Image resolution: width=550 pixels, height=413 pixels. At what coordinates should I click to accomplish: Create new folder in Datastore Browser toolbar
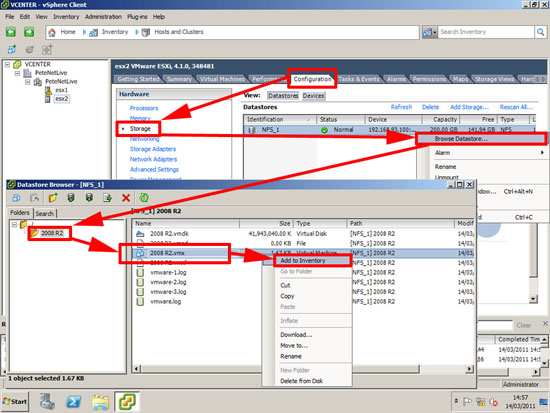tap(53, 198)
